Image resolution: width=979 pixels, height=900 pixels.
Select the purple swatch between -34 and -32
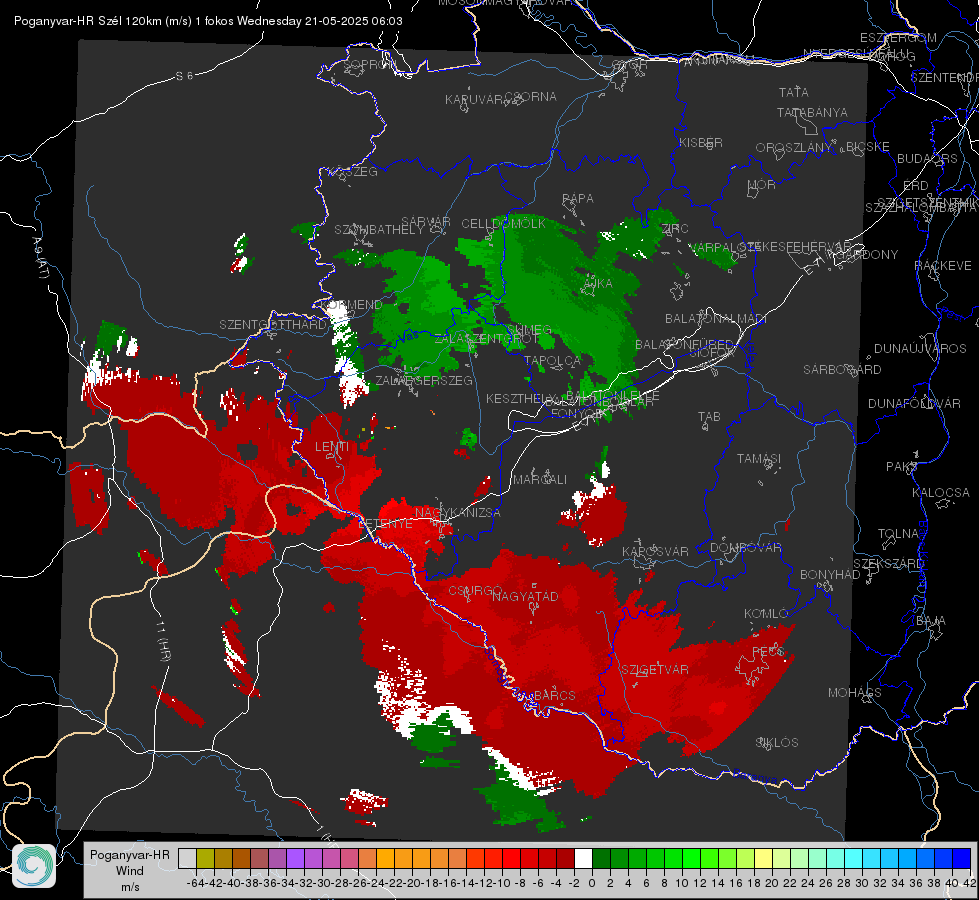(295, 858)
